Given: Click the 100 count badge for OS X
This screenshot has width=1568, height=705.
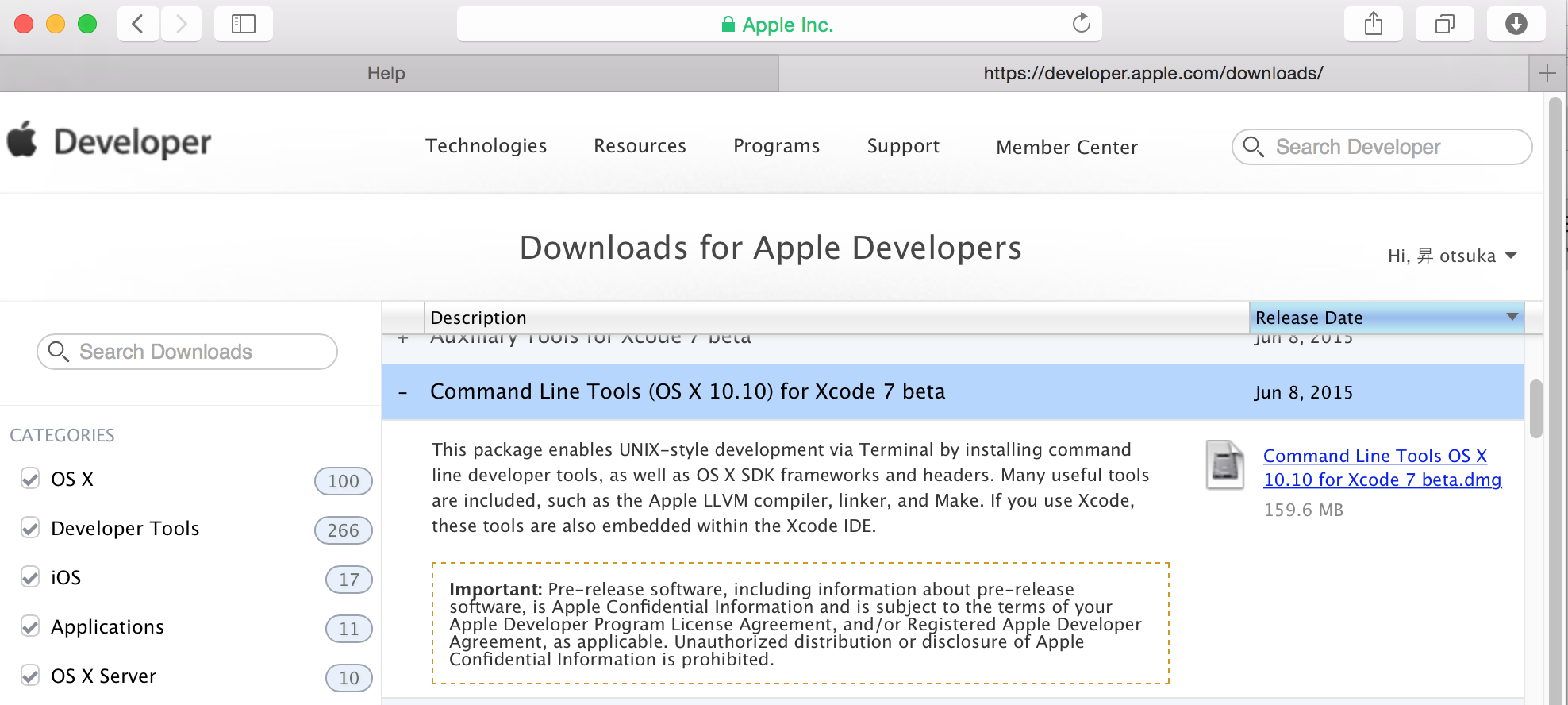Looking at the screenshot, I should tap(344, 481).
